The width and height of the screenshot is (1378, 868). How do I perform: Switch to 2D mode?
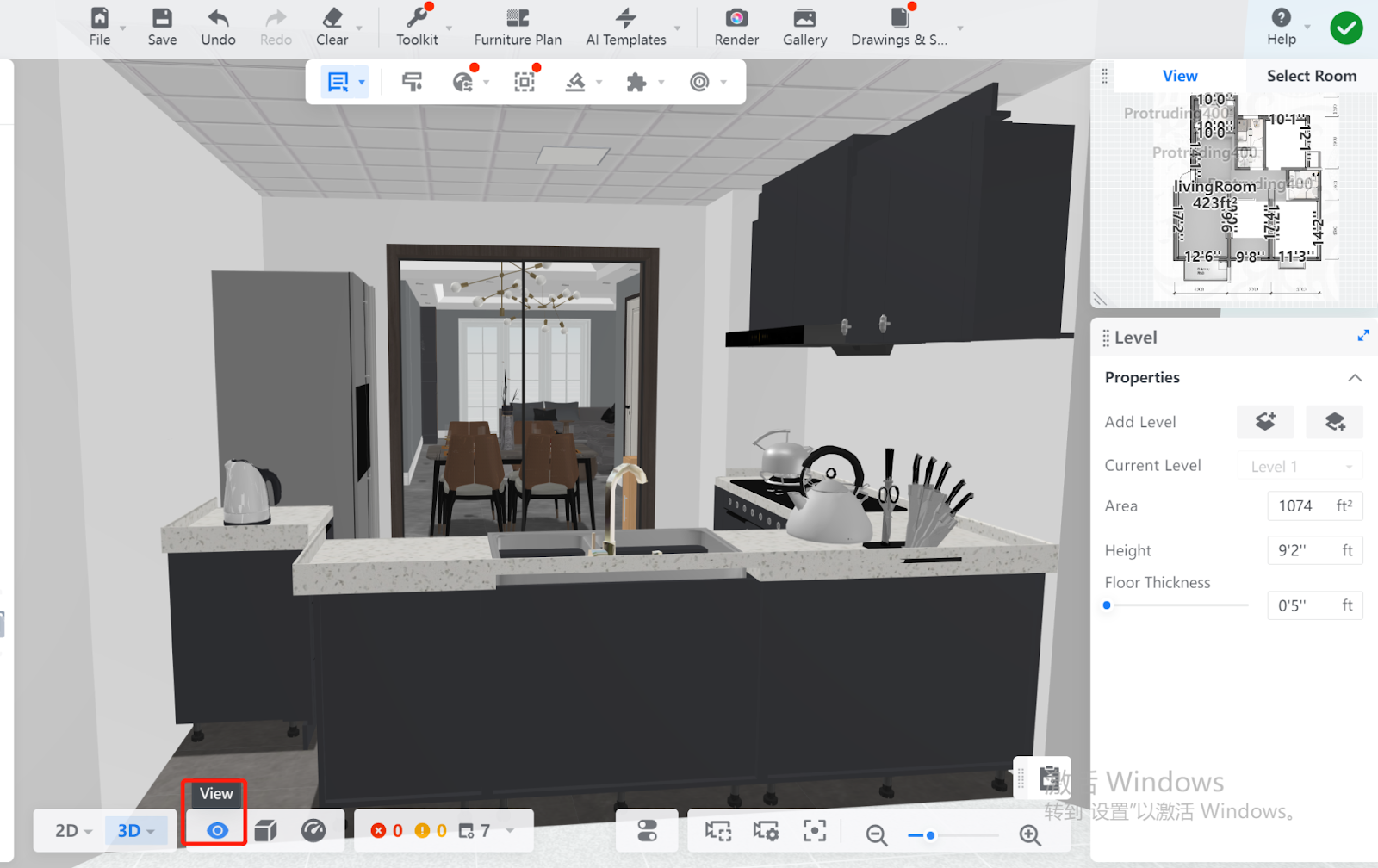click(73, 831)
